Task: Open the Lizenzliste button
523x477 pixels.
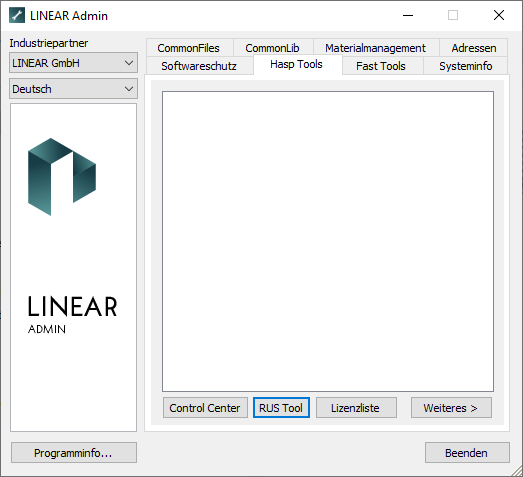Action: [x=356, y=408]
